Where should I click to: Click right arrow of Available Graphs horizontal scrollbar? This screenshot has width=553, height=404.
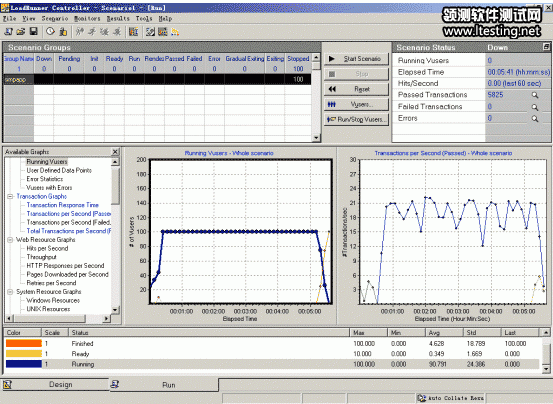[106, 318]
